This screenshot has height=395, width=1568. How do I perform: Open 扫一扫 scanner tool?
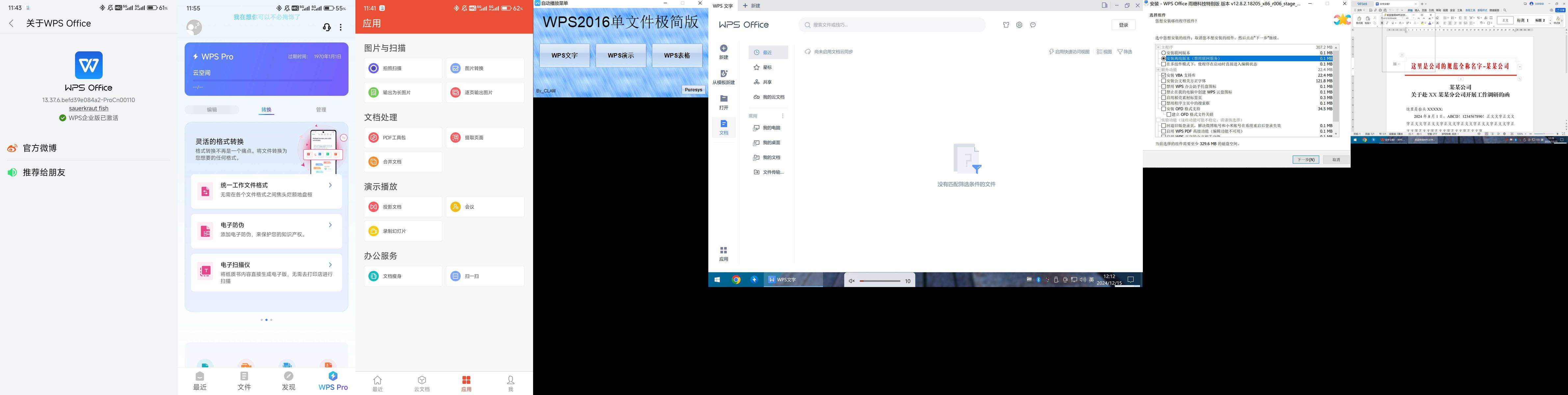tap(484, 276)
